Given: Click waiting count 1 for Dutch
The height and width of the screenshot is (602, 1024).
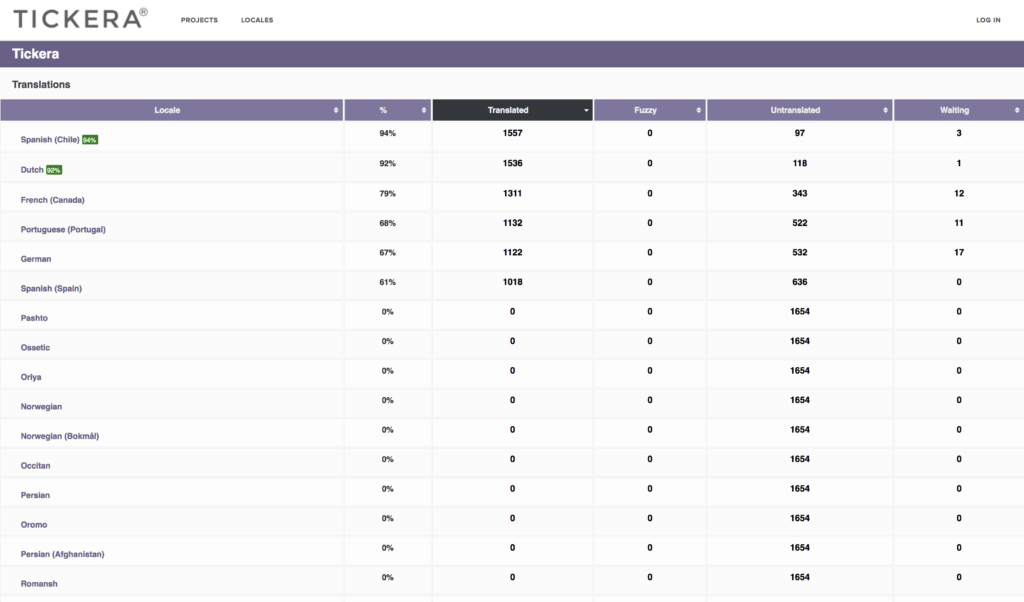Looking at the screenshot, I should tap(959, 163).
